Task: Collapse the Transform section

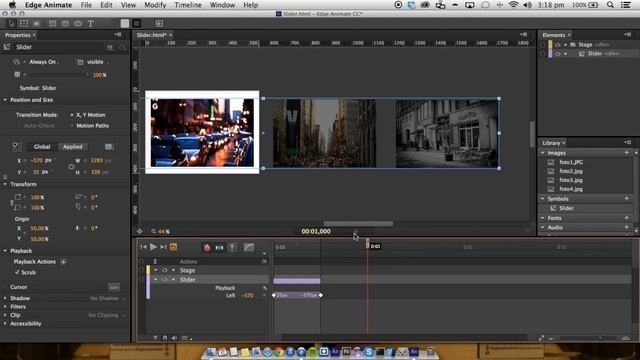Action: 5,184
